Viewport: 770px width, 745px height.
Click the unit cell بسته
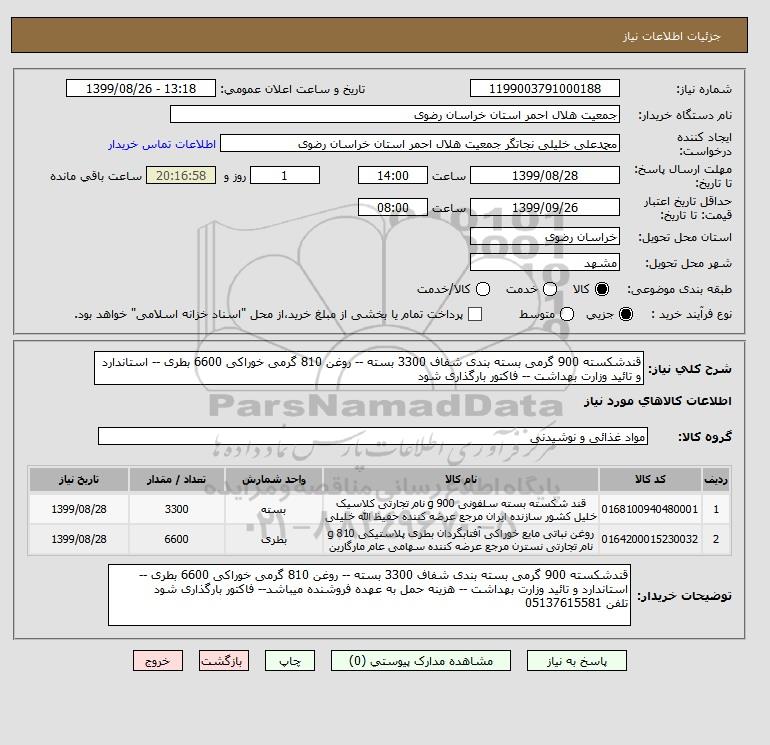click(x=274, y=509)
